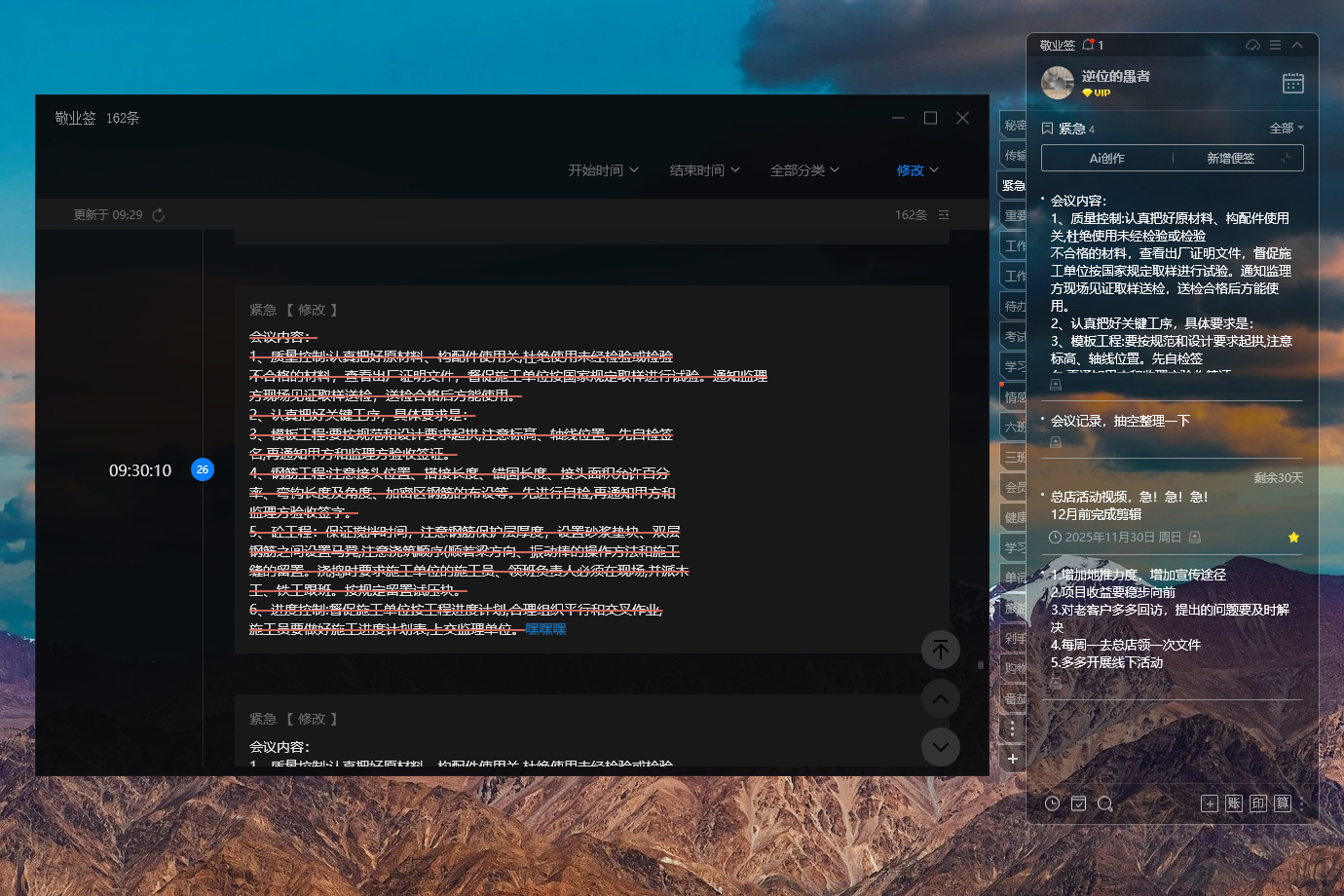Click the notification bell icon
The height and width of the screenshot is (896, 1344).
tap(1088, 45)
